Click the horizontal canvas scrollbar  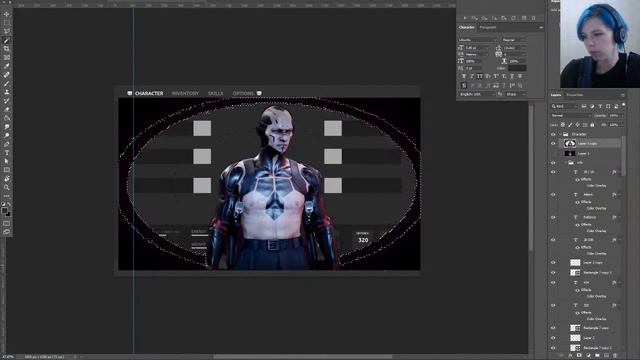(x=302, y=357)
